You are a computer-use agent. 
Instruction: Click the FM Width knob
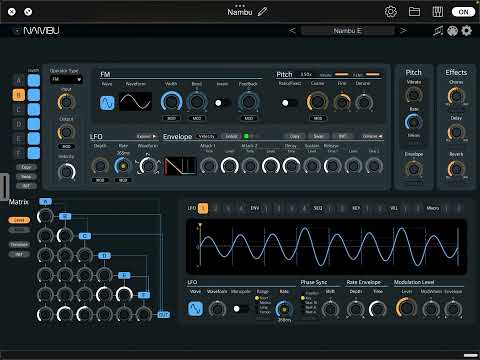(x=171, y=102)
